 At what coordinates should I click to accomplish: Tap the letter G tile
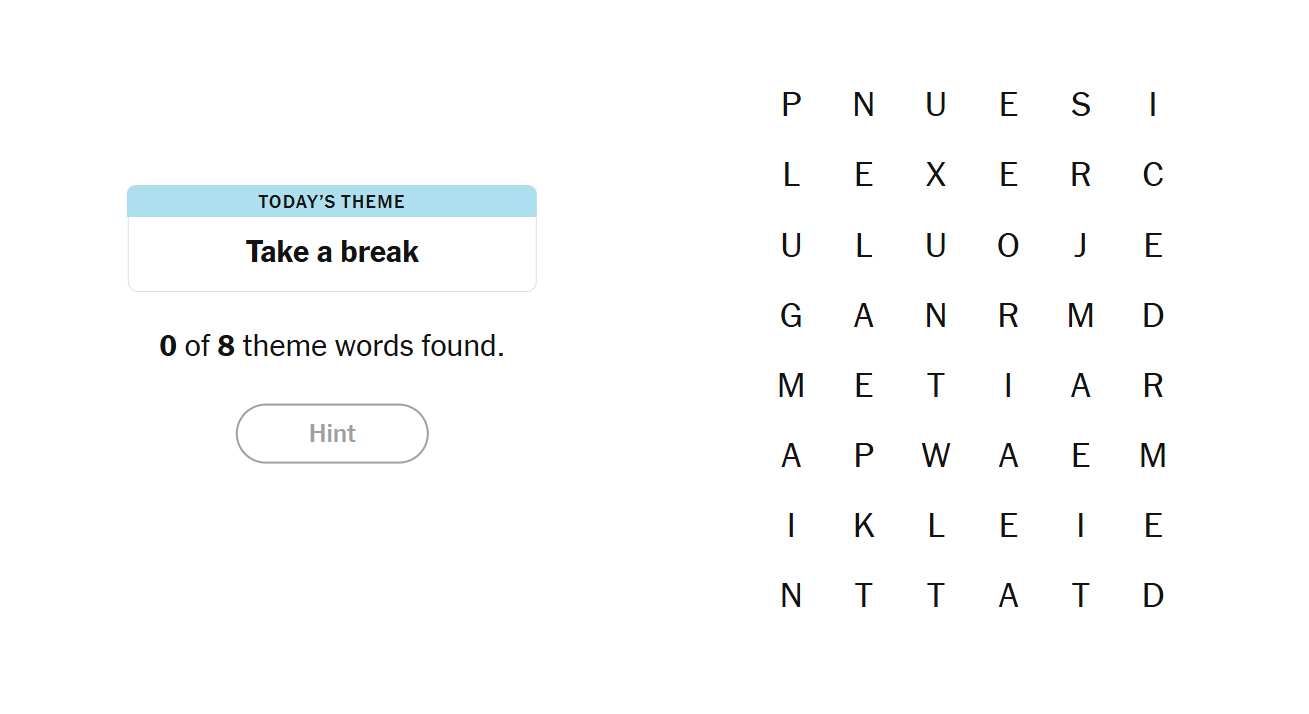coord(791,316)
